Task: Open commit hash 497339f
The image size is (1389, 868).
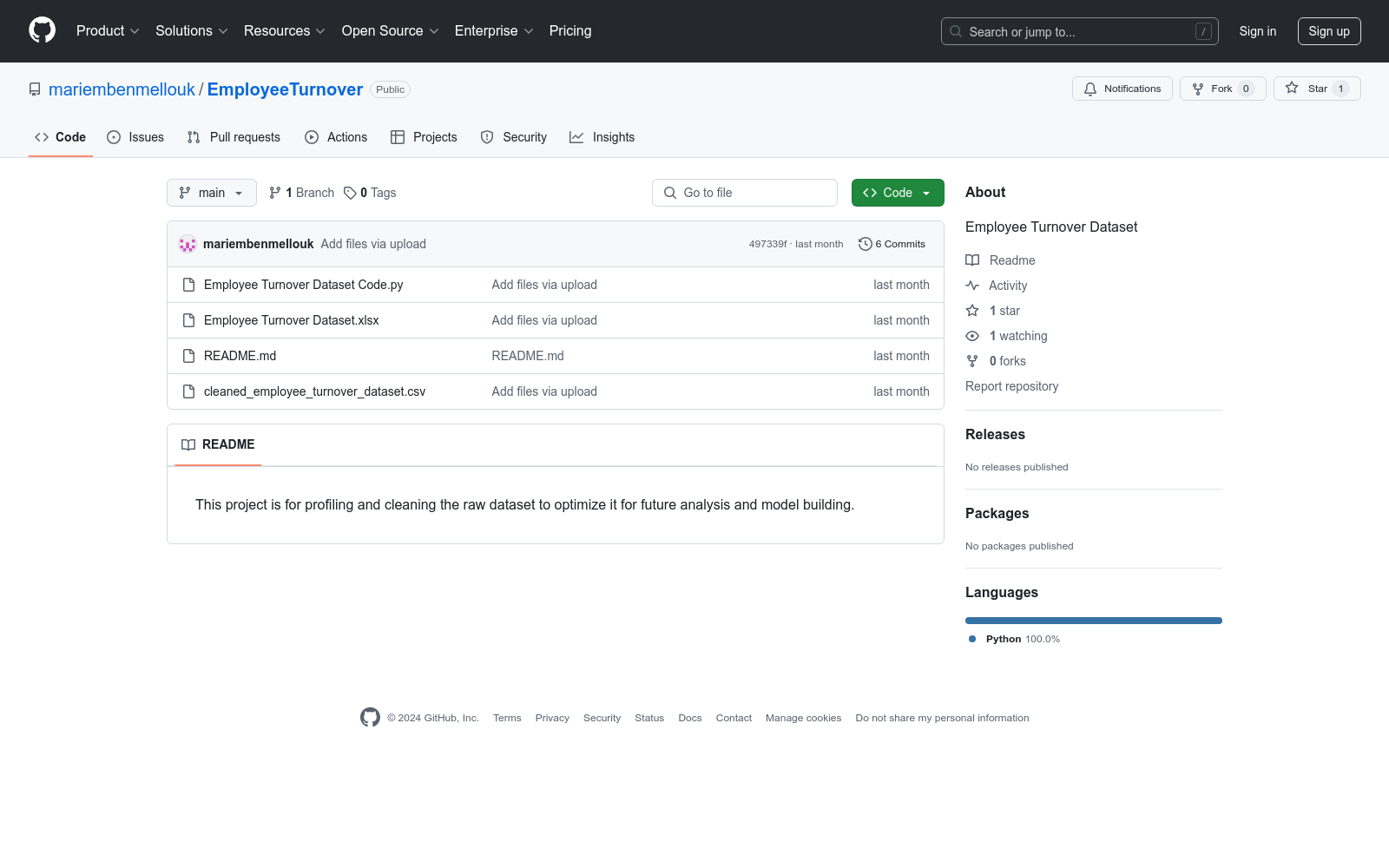Action: [x=767, y=244]
